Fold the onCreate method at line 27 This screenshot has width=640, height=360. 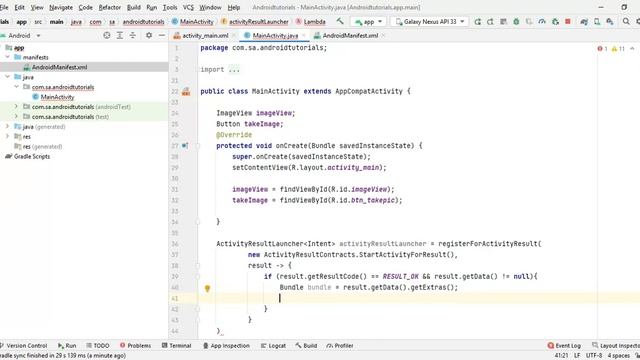pos(198,146)
